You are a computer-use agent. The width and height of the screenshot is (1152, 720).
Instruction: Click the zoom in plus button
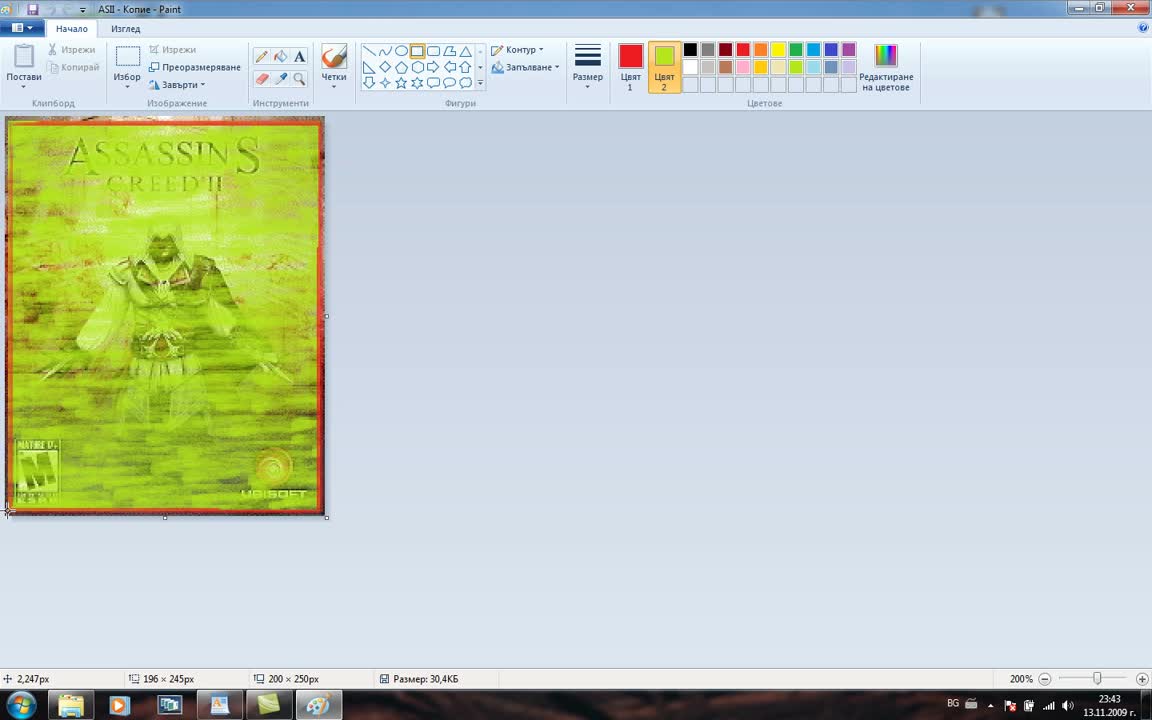click(1142, 679)
